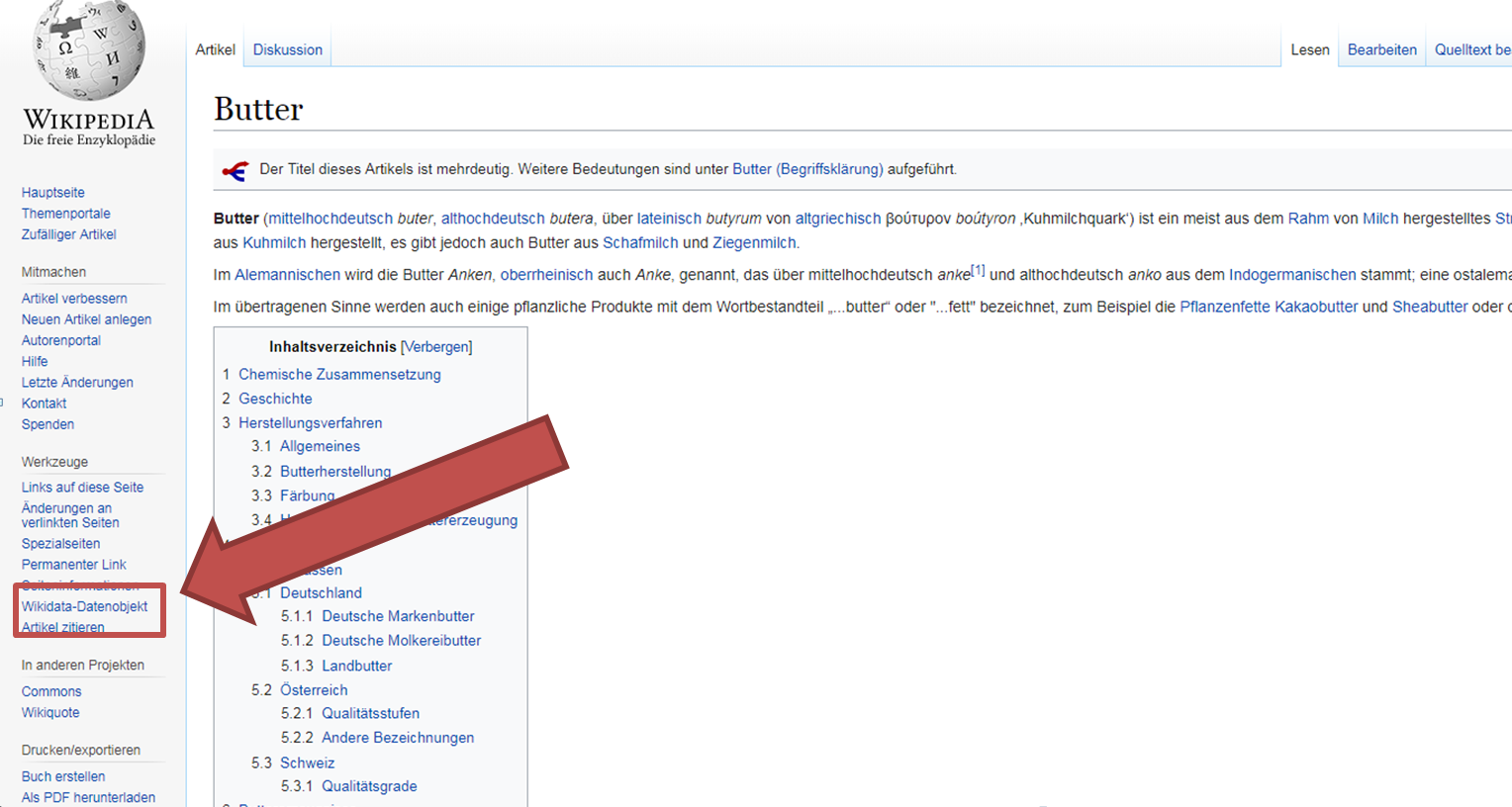Click the Hauptseite sidebar link
This screenshot has height=807, width=1512.
tap(53, 193)
